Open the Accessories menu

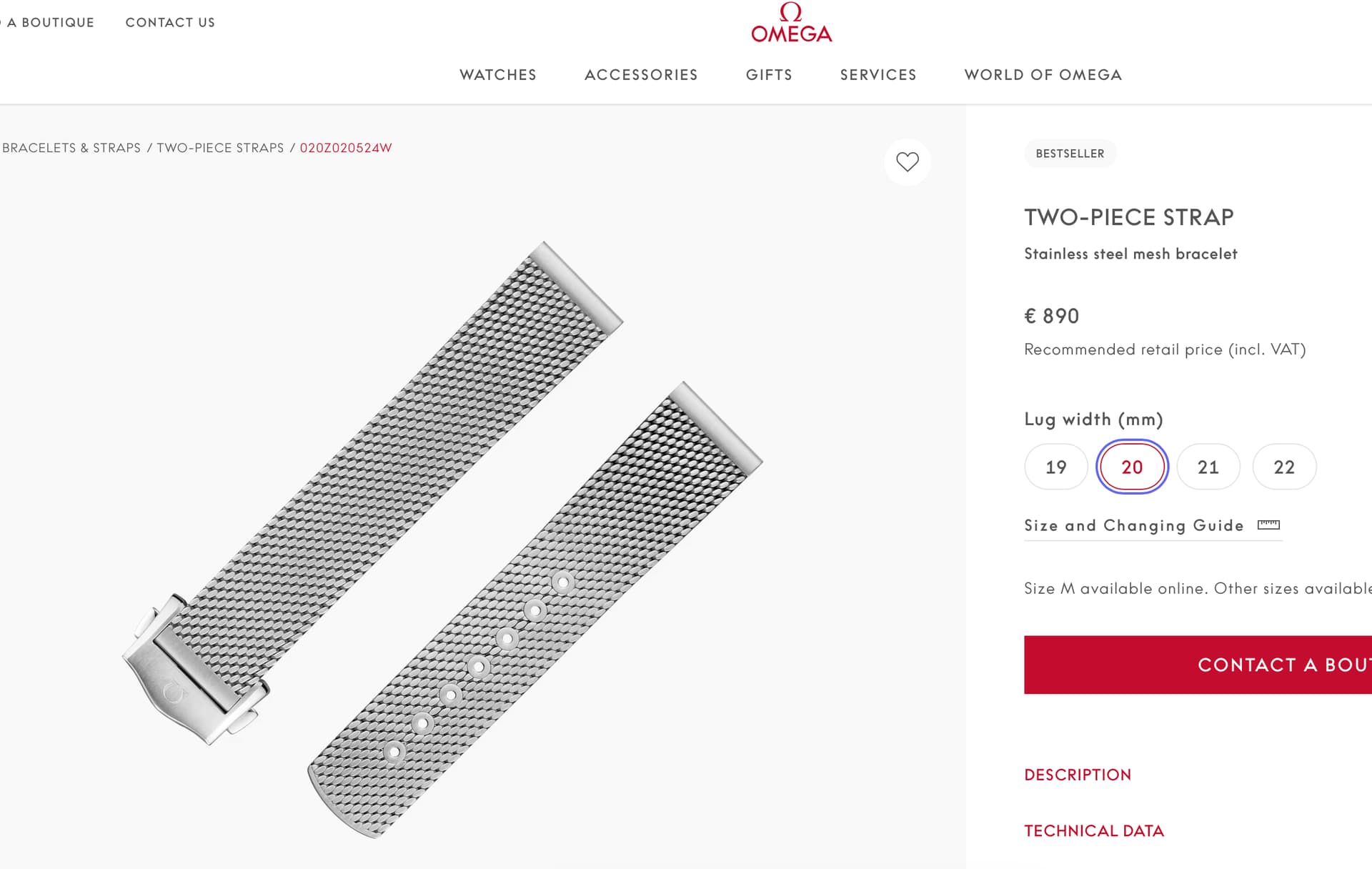[641, 75]
